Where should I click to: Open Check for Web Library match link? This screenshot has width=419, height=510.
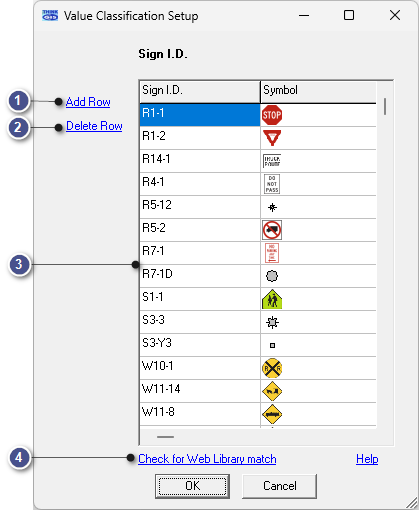(207, 459)
